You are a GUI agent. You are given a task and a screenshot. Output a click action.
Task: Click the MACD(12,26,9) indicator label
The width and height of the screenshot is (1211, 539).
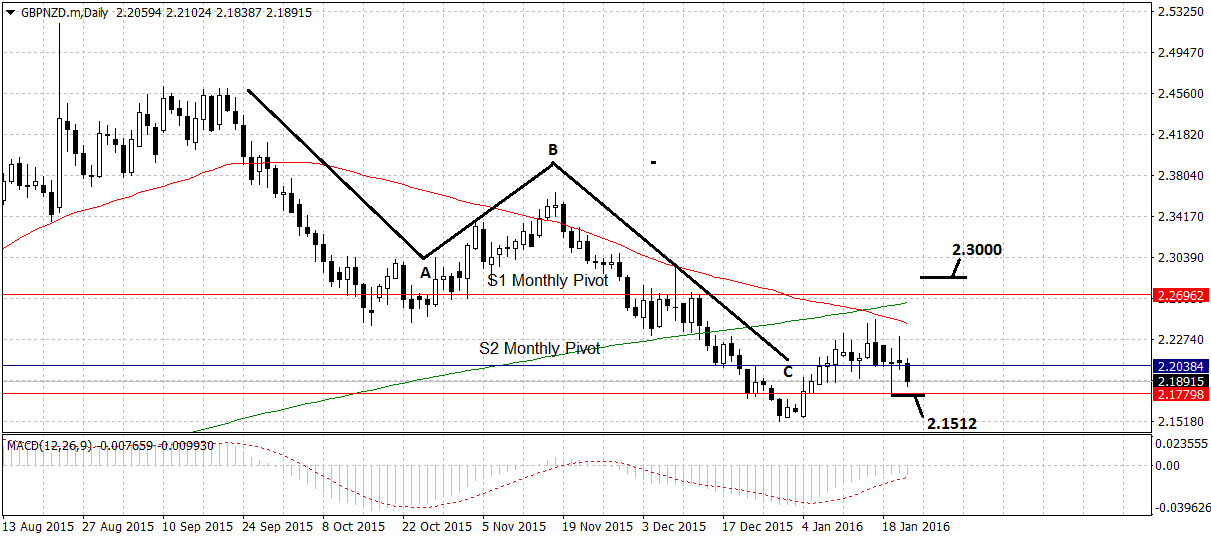point(50,445)
